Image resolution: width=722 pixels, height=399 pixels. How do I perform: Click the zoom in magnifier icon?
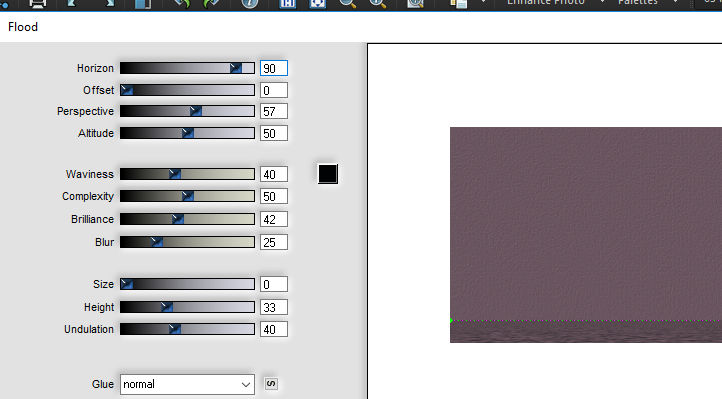point(378,4)
